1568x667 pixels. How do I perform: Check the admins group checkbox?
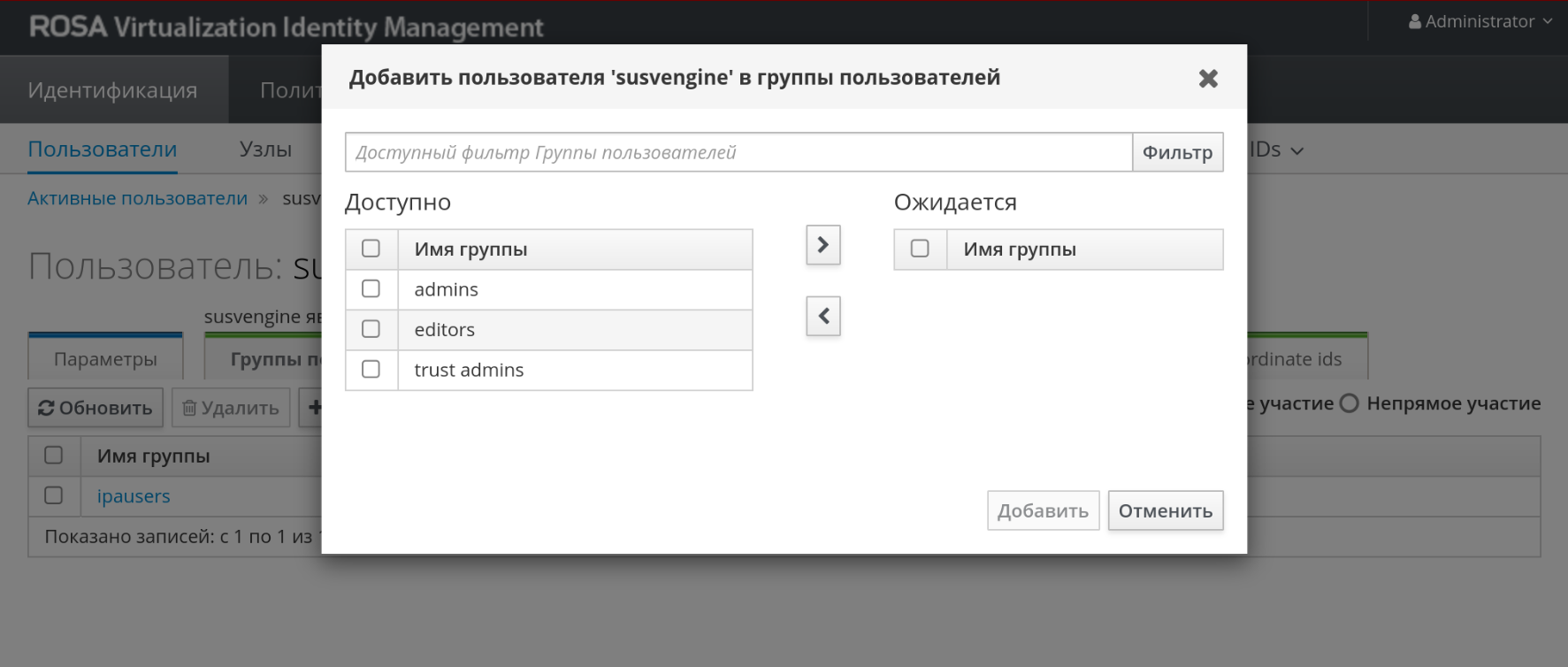(x=371, y=289)
